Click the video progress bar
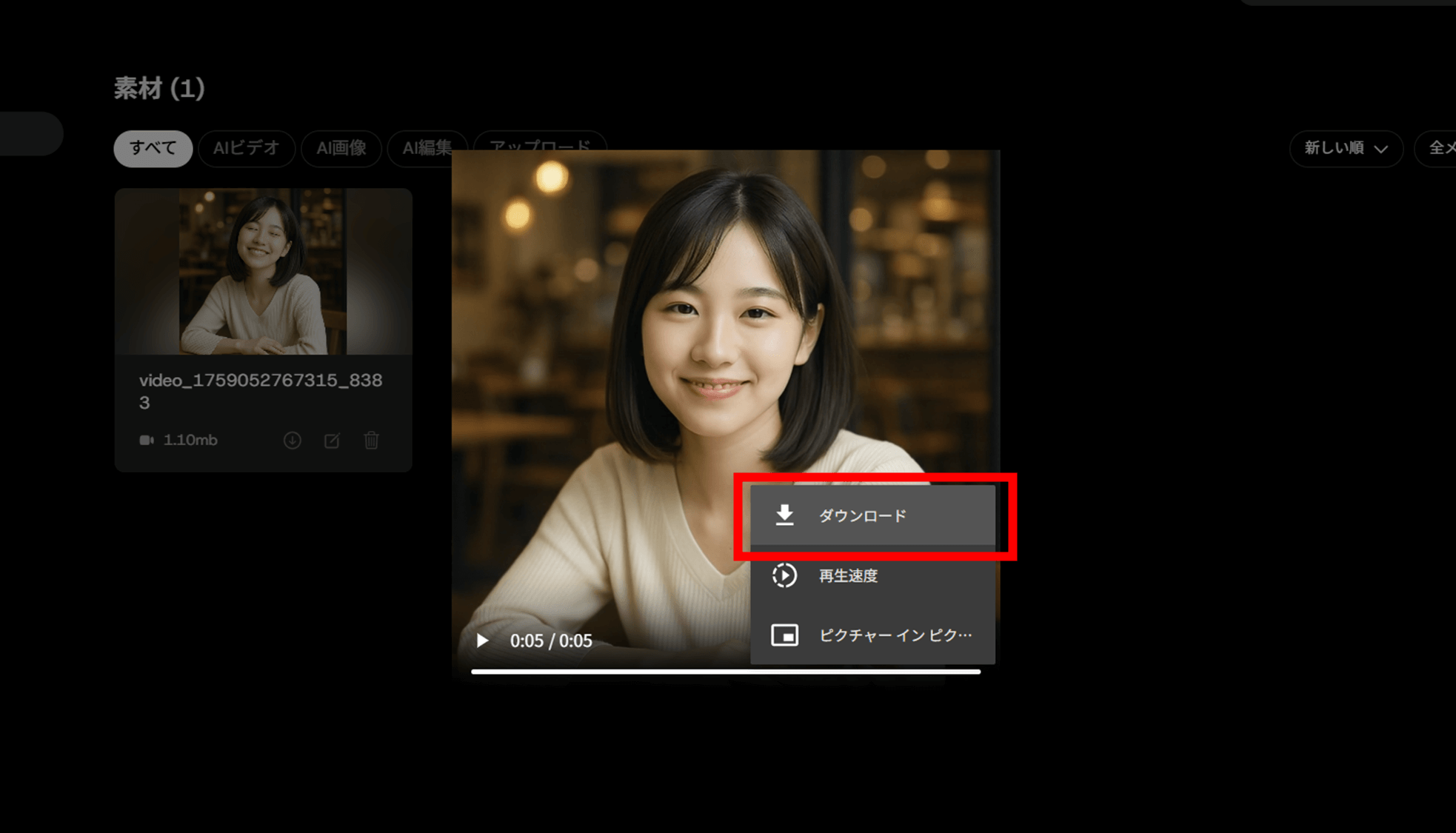Screen dimensions: 1456x833 click(726, 672)
